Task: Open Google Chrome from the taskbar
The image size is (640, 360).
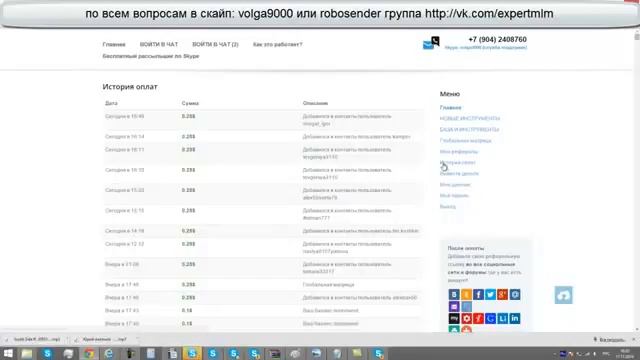Action: 89,353
